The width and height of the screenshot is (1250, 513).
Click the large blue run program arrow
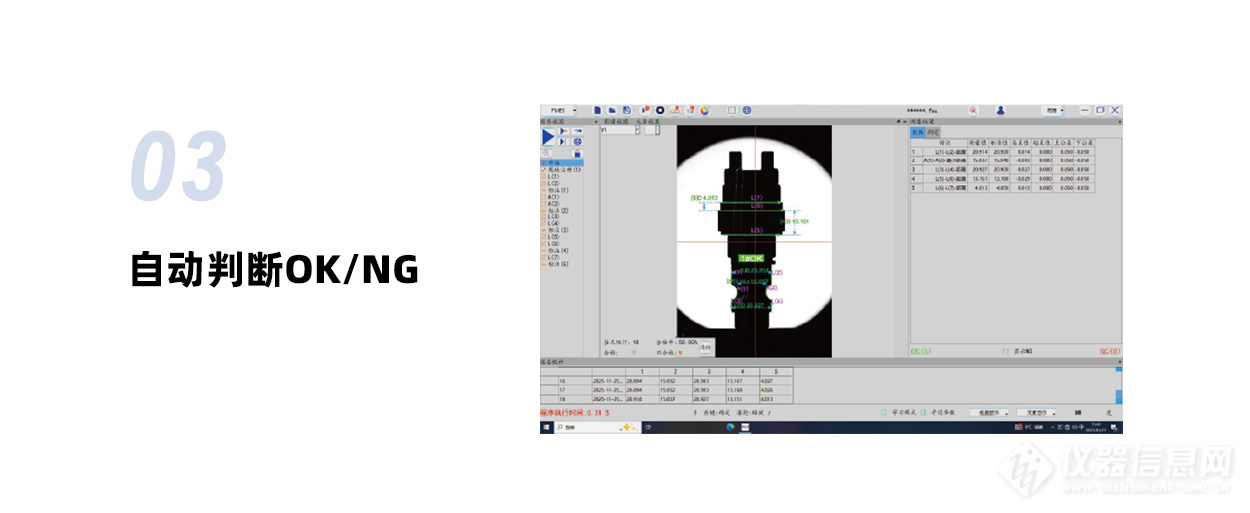[548, 136]
